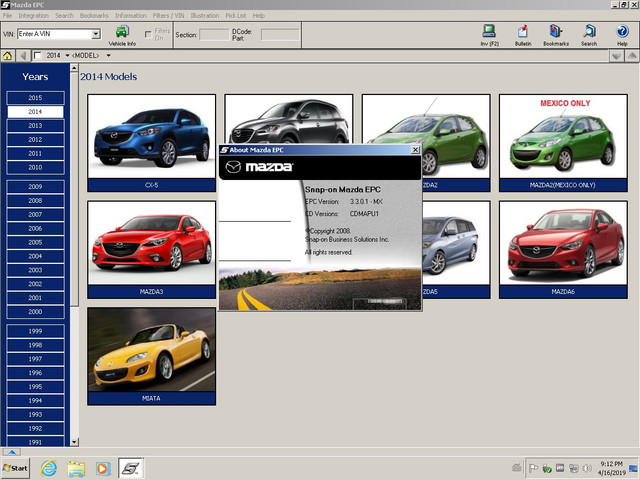
Task: Select year 2005 button
Action: click(x=35, y=242)
